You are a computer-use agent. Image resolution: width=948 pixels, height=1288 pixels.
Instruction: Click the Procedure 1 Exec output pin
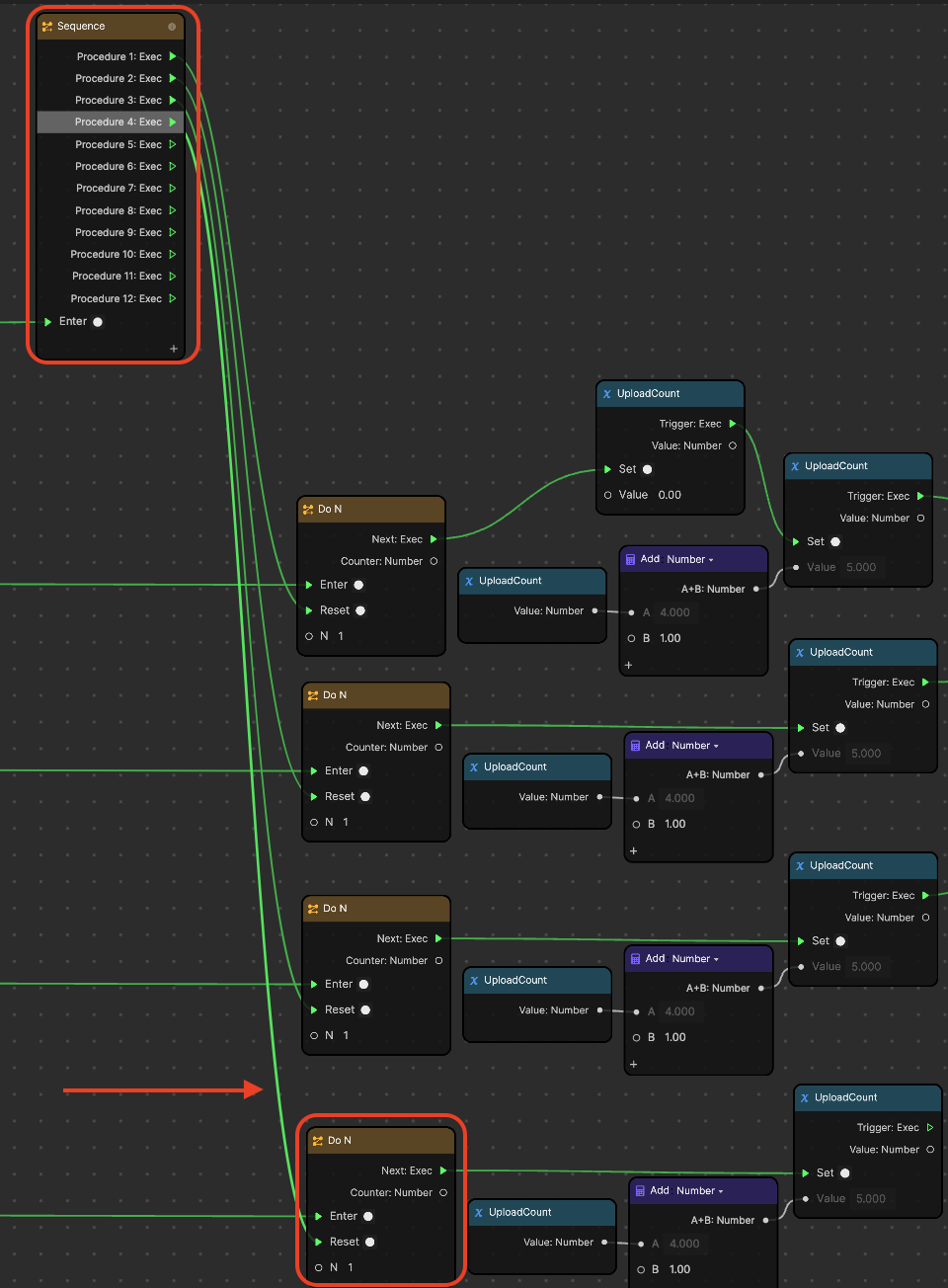[x=173, y=56]
